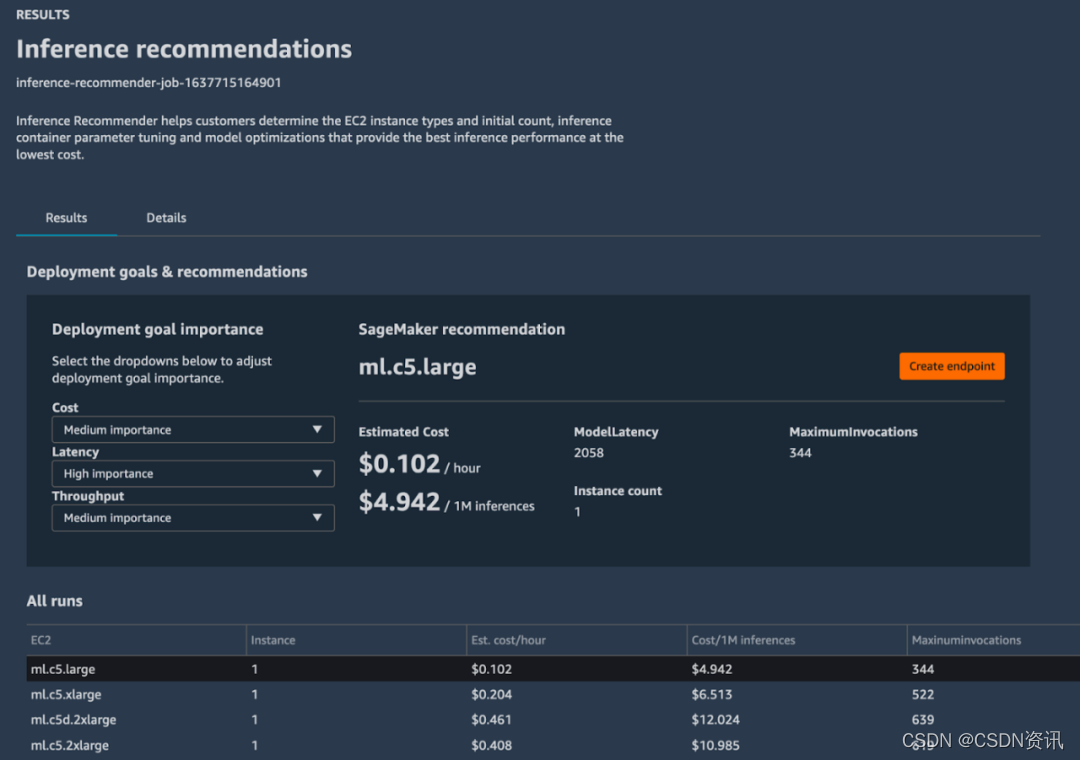Open the Cost importance dropdown
The width and height of the screenshot is (1080, 760).
[x=193, y=429]
